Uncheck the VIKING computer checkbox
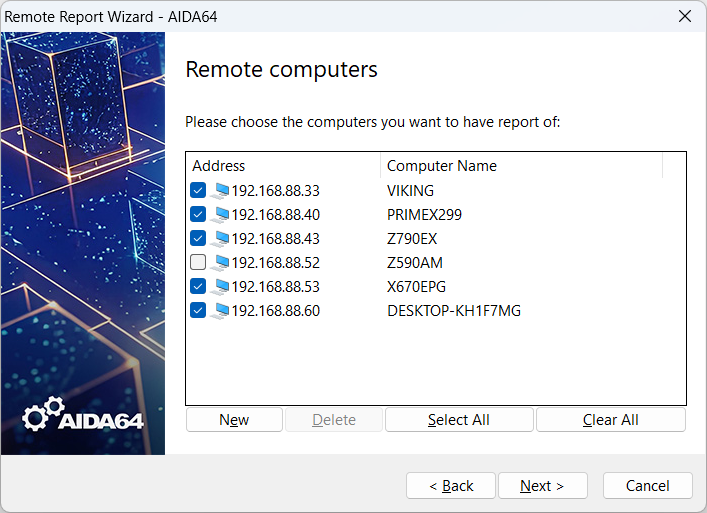This screenshot has width=707, height=513. coord(198,190)
